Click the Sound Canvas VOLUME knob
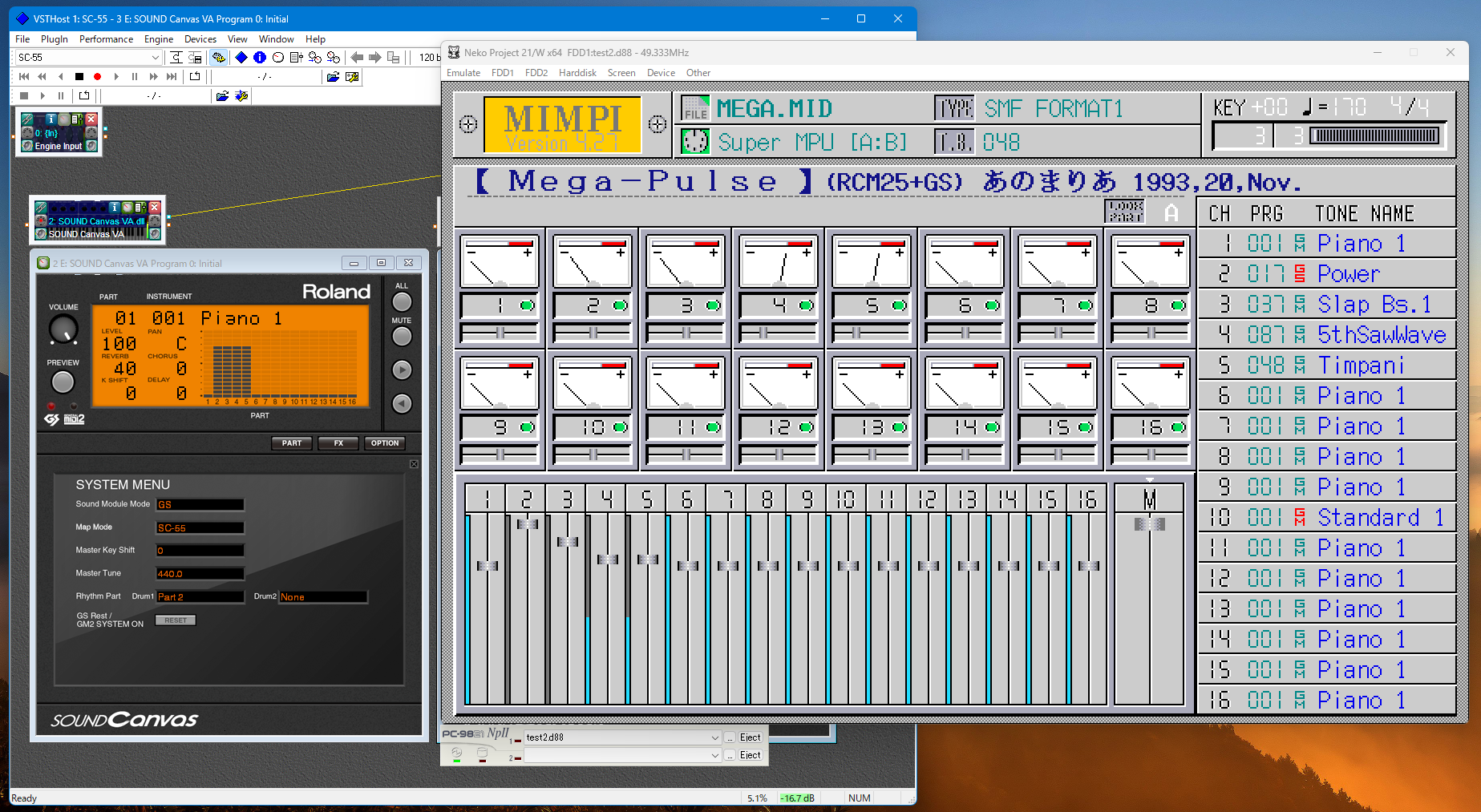Image resolution: width=1481 pixels, height=812 pixels. coord(63,329)
